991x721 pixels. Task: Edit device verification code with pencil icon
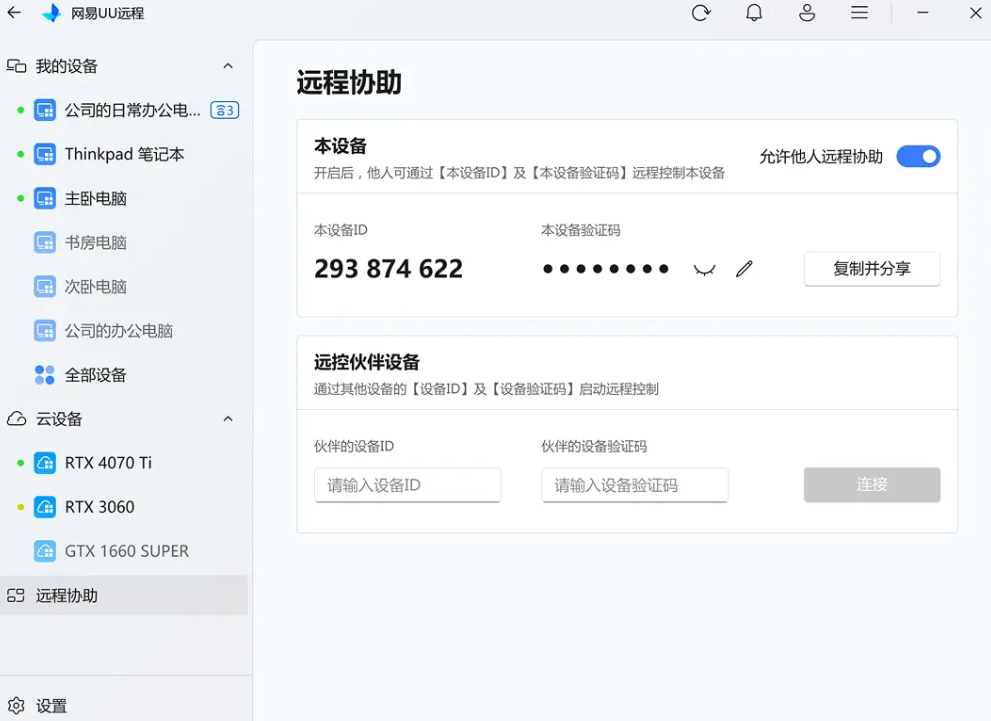(x=744, y=269)
